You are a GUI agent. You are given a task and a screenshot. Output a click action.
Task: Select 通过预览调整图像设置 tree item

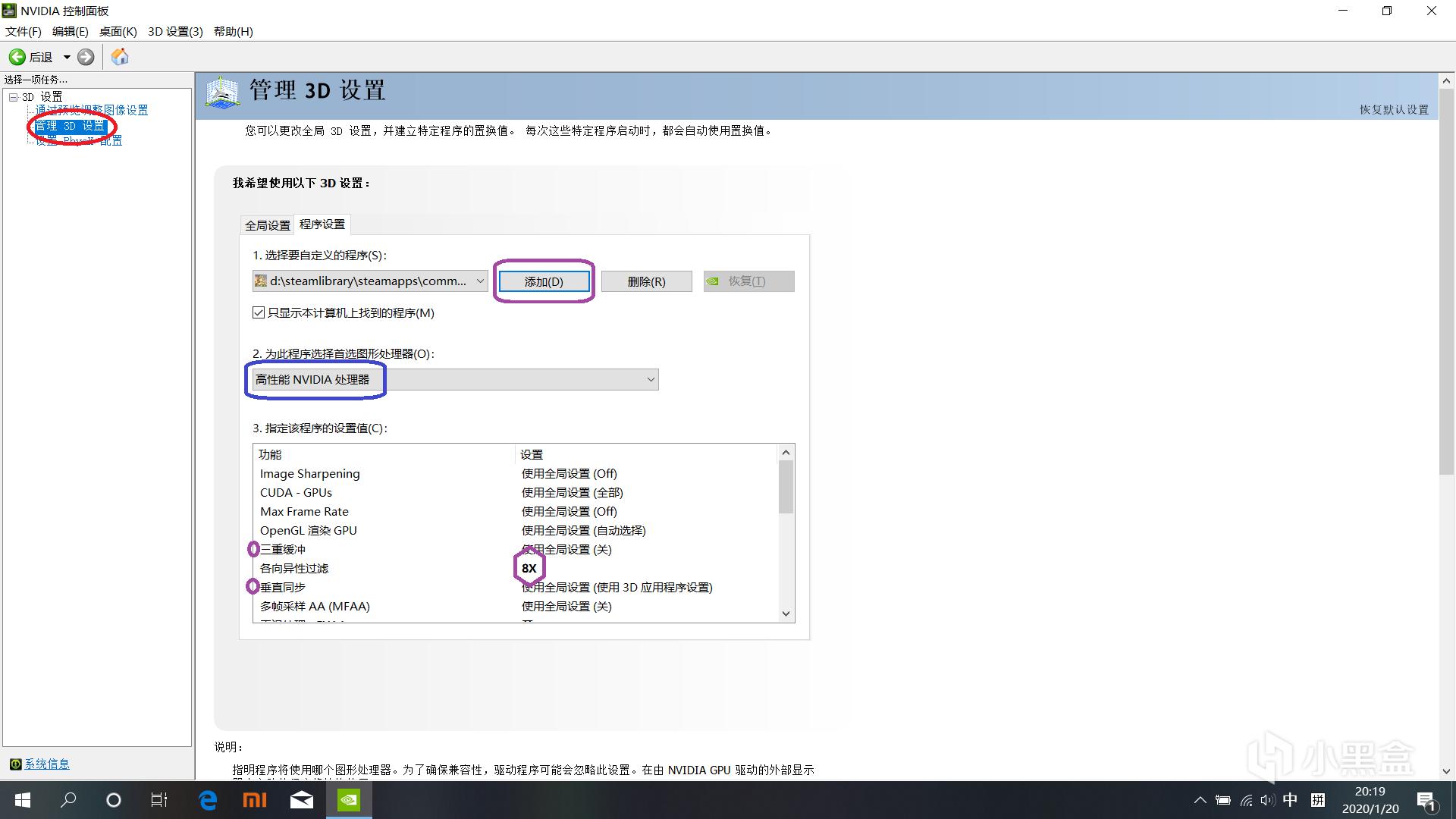(x=92, y=111)
